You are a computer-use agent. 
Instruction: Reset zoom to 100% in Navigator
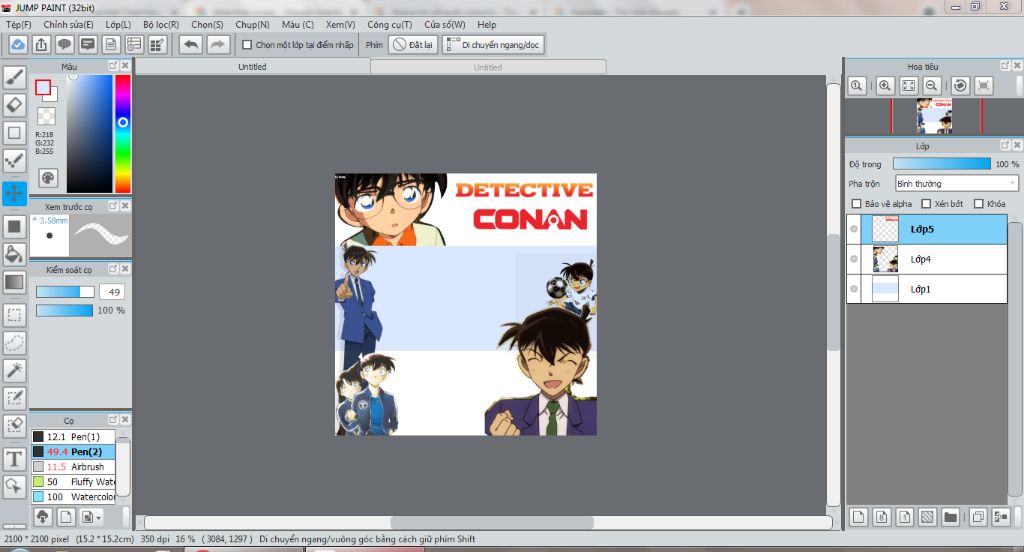(857, 86)
